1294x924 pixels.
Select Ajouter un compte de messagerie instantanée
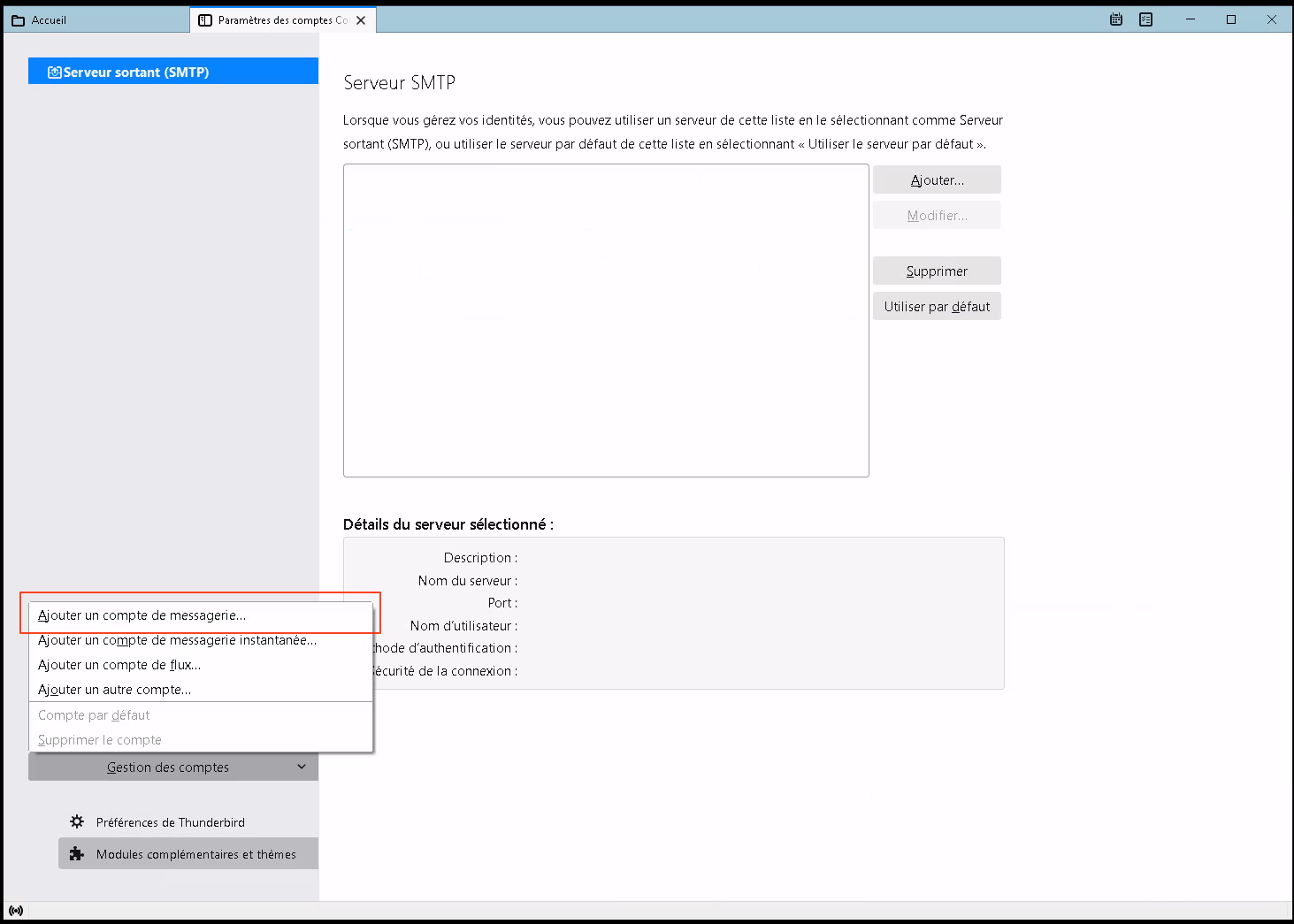(x=177, y=640)
